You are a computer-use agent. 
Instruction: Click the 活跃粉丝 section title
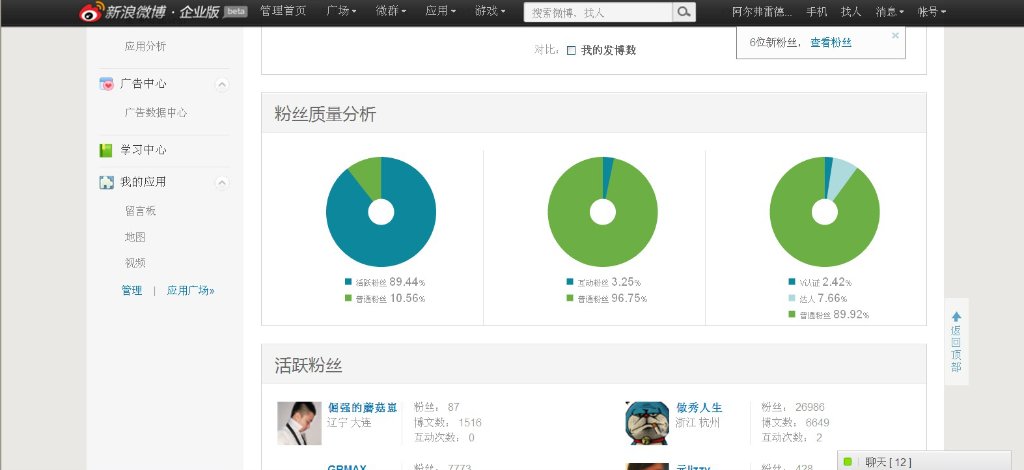click(308, 366)
